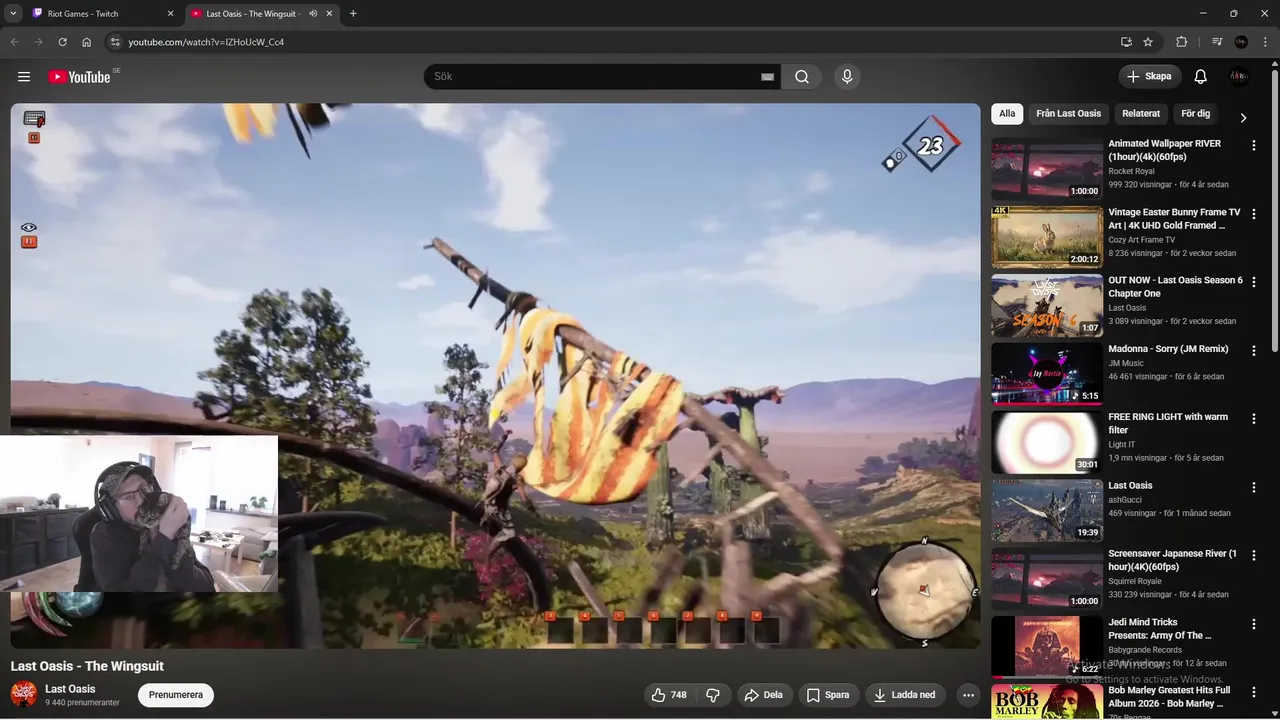Open a new browser tab

click(x=353, y=14)
